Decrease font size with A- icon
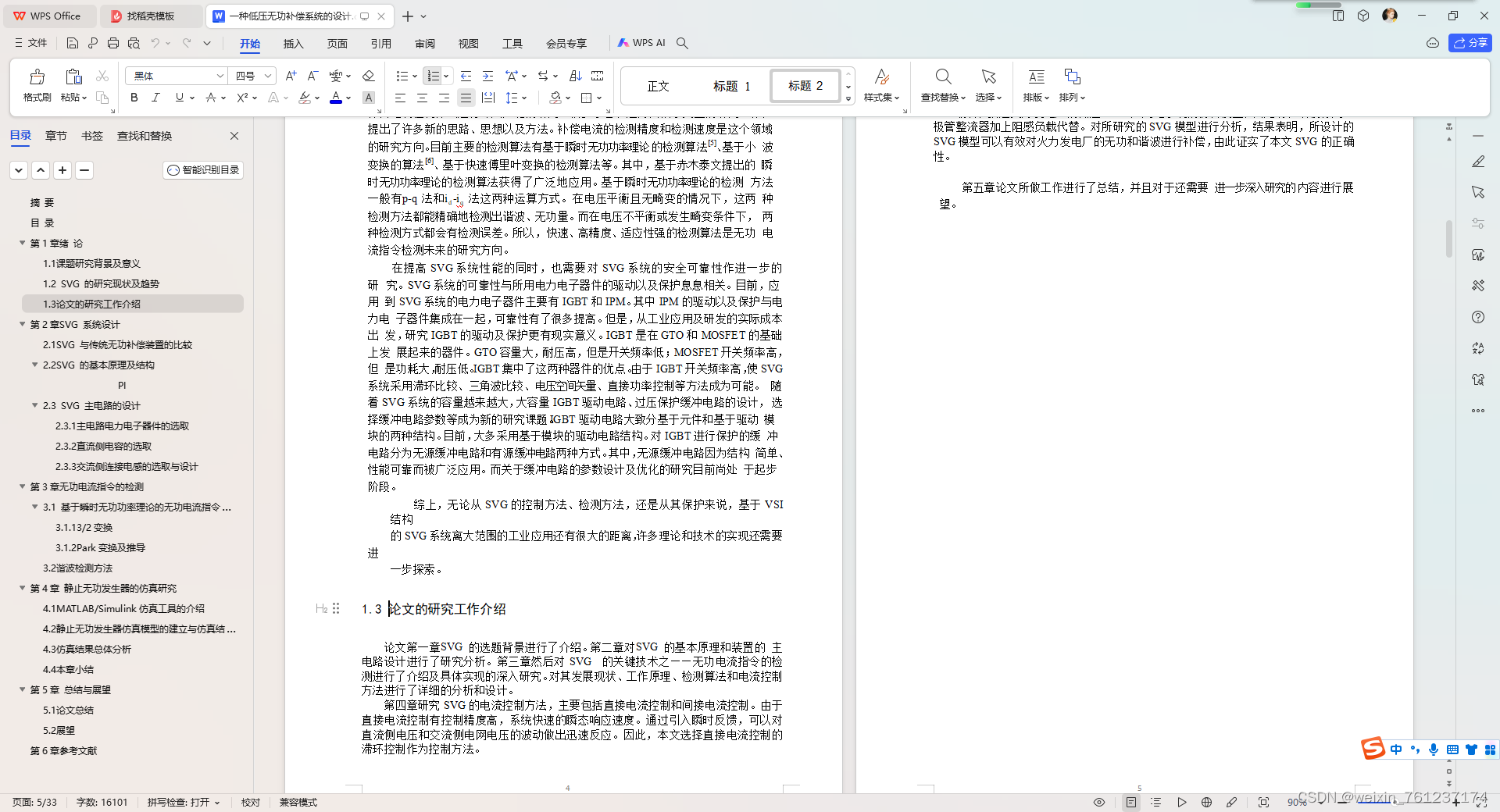The height and width of the screenshot is (812, 1500). pos(312,76)
